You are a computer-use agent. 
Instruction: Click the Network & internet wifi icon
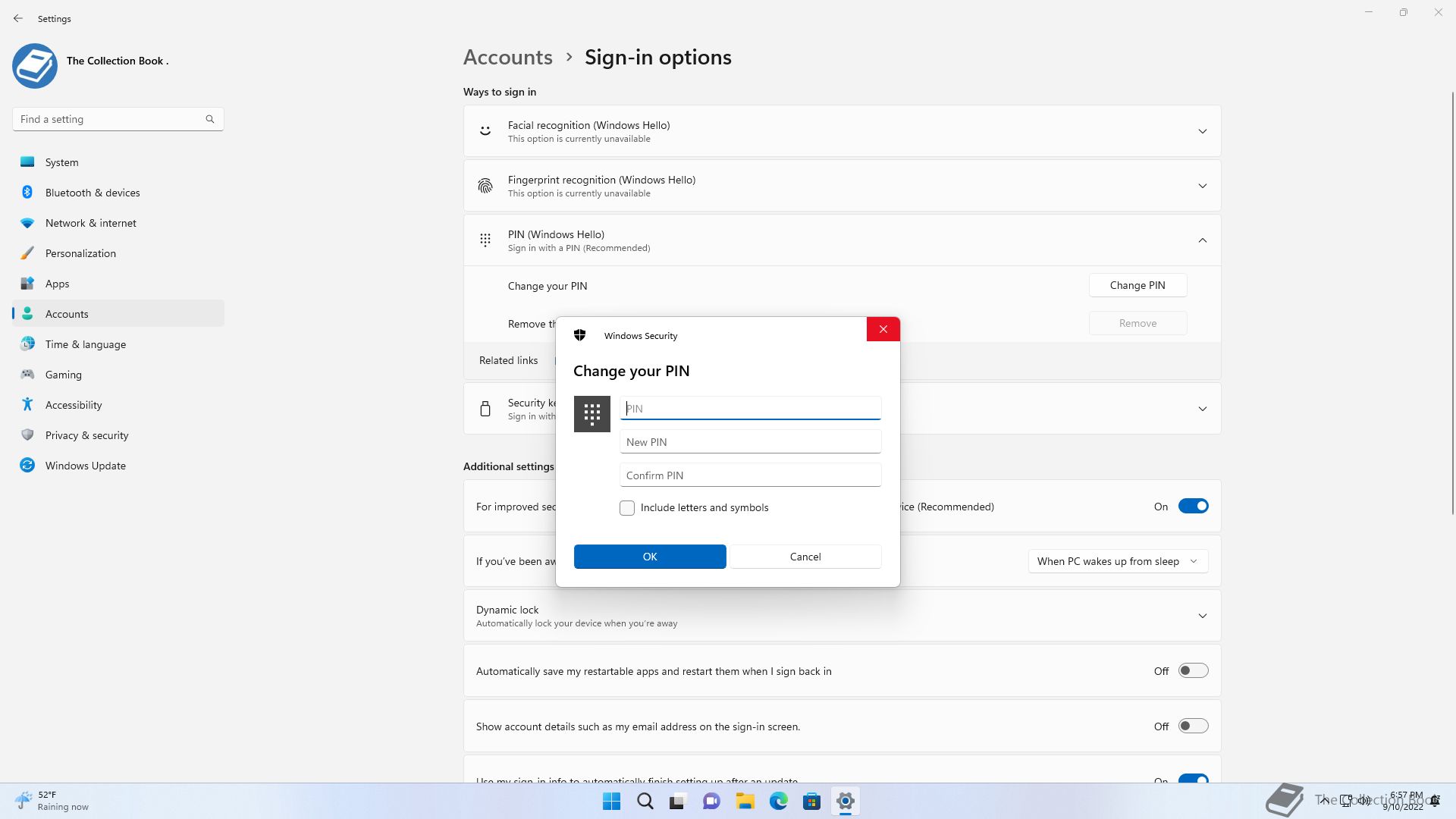pos(27,223)
